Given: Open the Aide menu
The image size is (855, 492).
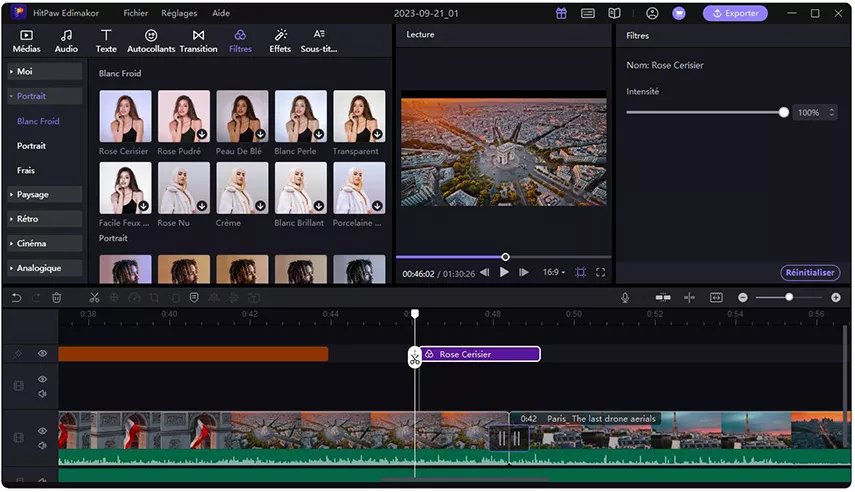Looking at the screenshot, I should pos(221,13).
